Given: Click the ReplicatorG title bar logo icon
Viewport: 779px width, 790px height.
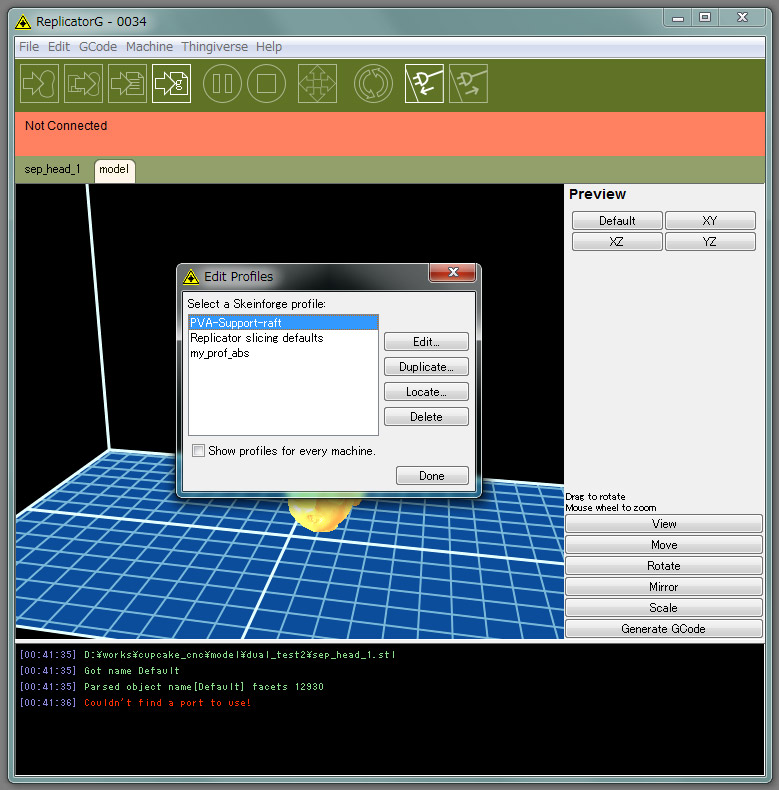Looking at the screenshot, I should (23, 22).
